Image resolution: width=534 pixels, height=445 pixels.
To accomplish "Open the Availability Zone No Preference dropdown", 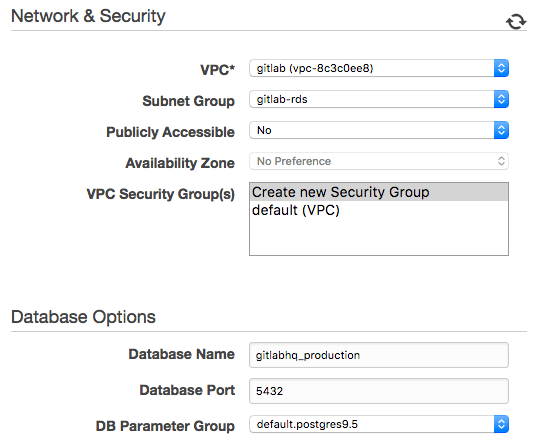I will [379, 161].
